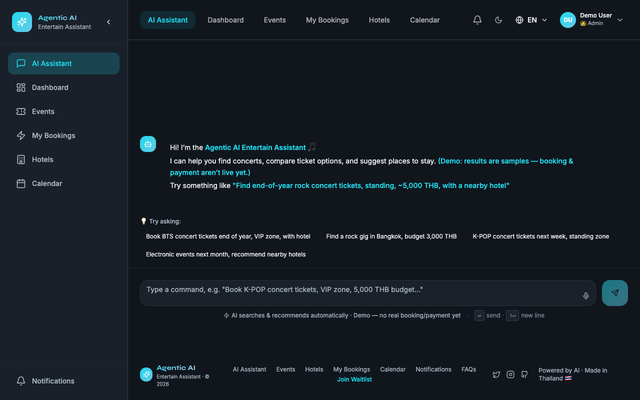Image resolution: width=640 pixels, height=400 pixels.
Task: Click the Join Waitlist footer link
Action: (354, 380)
